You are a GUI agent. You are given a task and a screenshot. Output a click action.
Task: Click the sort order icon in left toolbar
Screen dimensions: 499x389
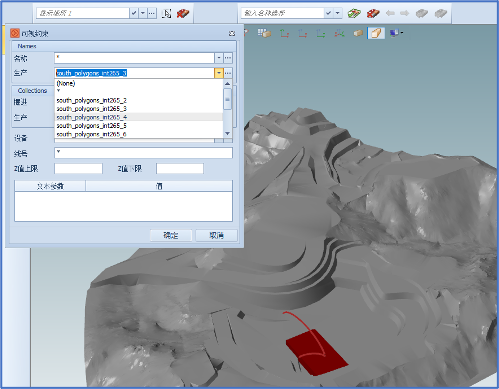tap(166, 14)
